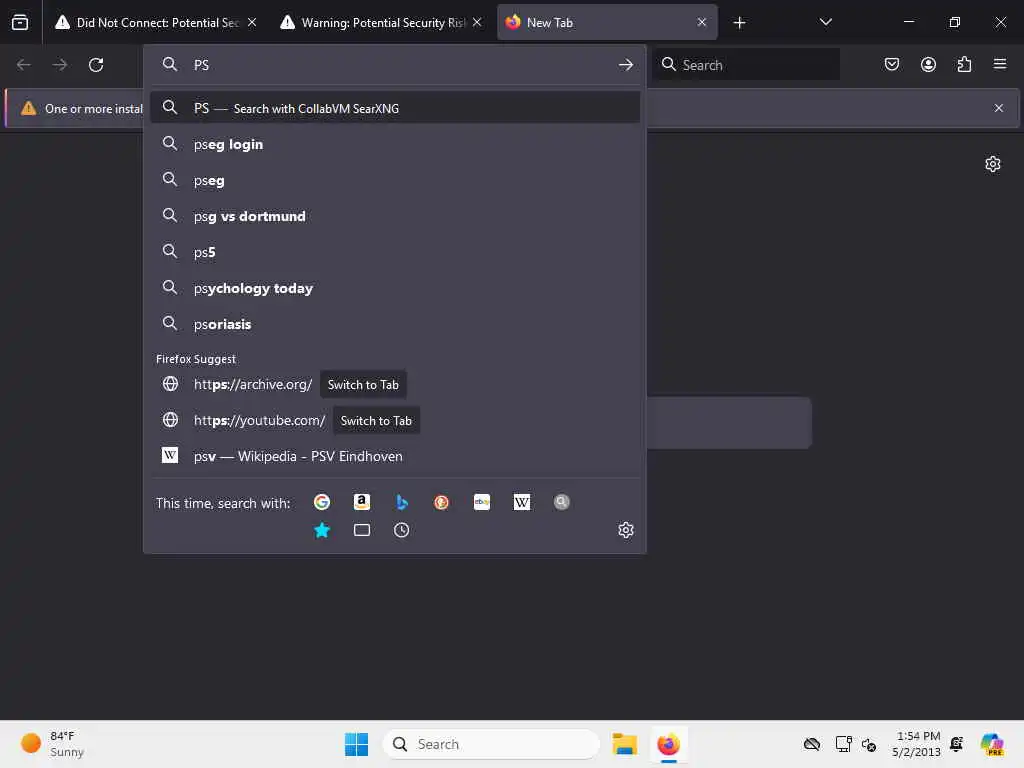Search this time with Amazon

[362, 502]
